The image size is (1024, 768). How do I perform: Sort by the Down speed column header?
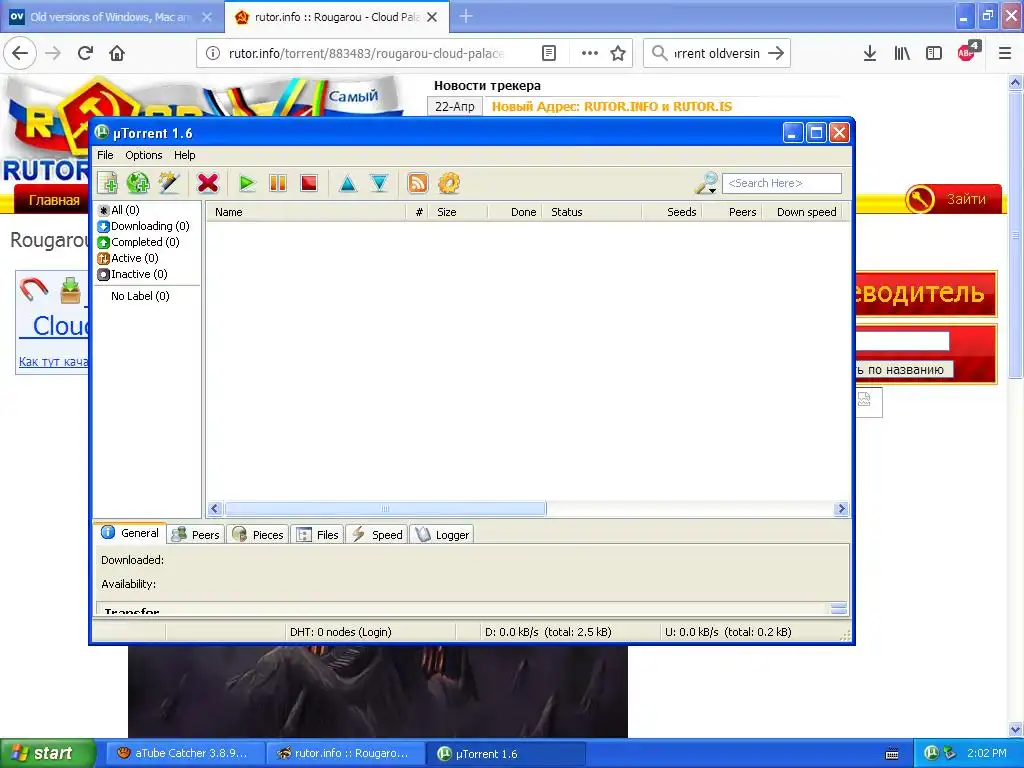tap(803, 212)
